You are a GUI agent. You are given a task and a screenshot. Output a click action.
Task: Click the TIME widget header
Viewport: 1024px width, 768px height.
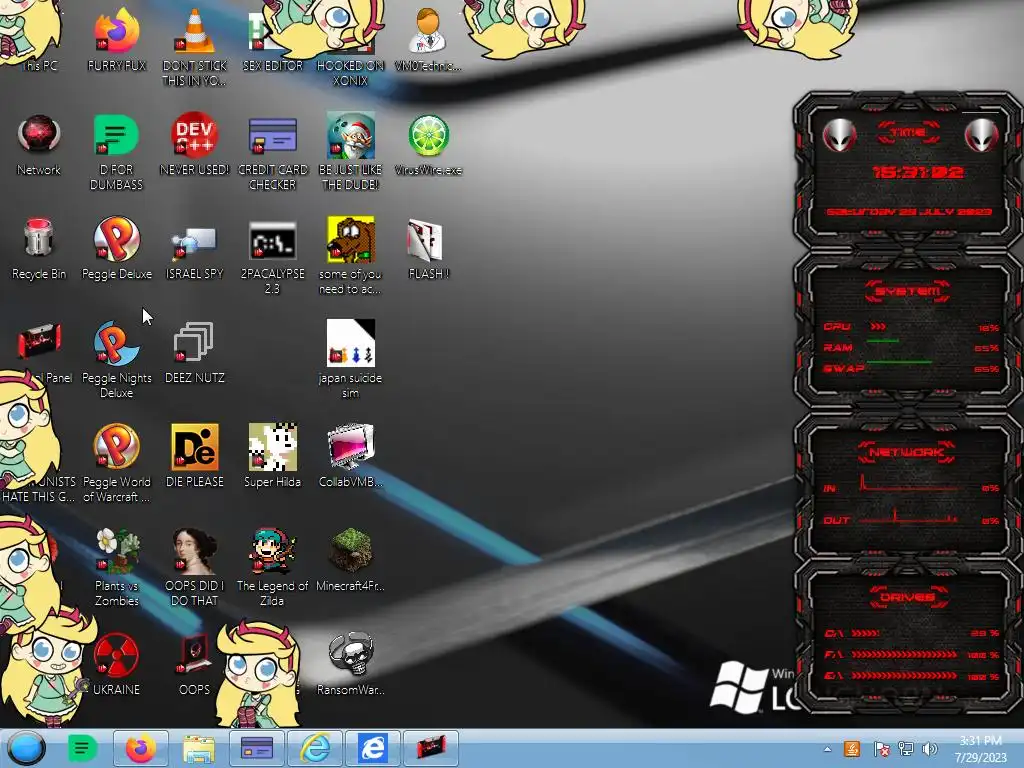(908, 133)
